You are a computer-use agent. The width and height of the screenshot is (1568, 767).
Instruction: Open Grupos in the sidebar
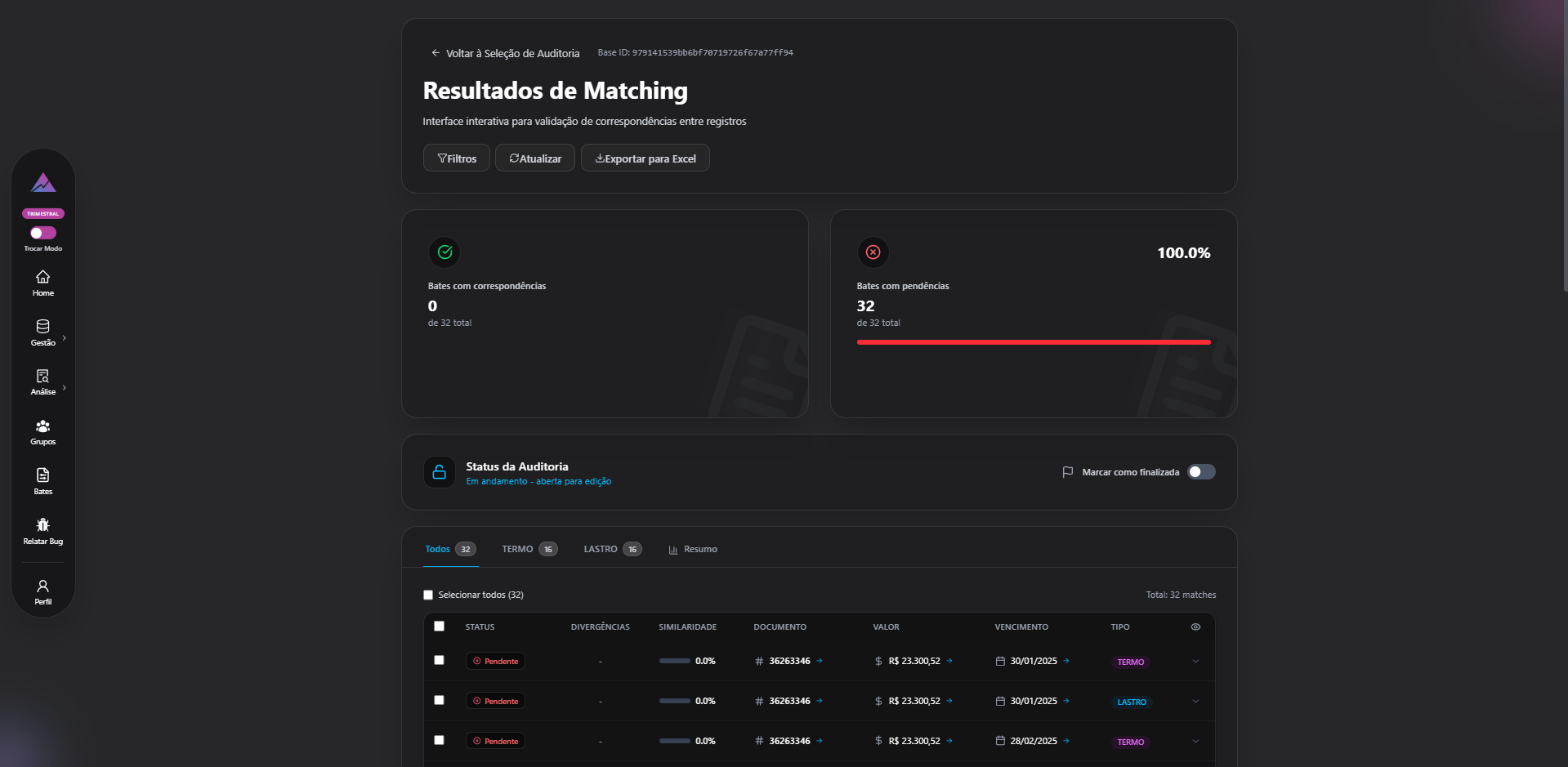[43, 432]
